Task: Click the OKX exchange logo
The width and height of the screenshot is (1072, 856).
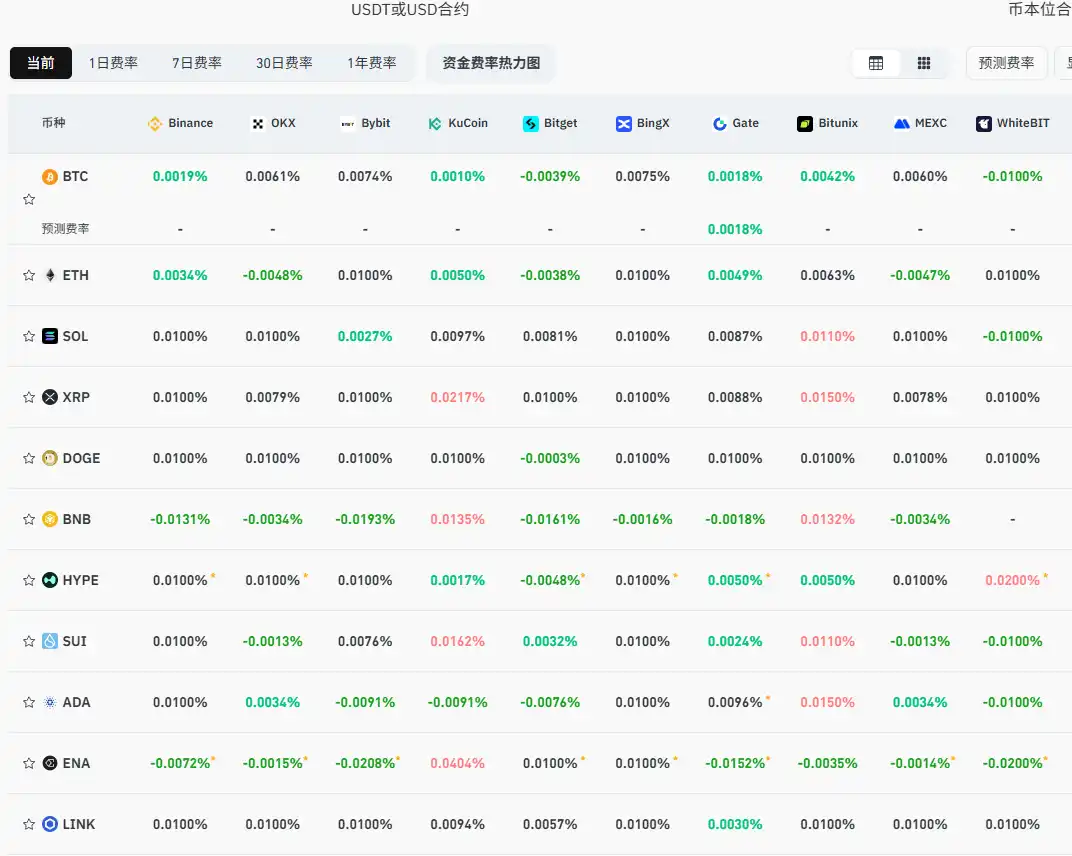Action: 258,124
